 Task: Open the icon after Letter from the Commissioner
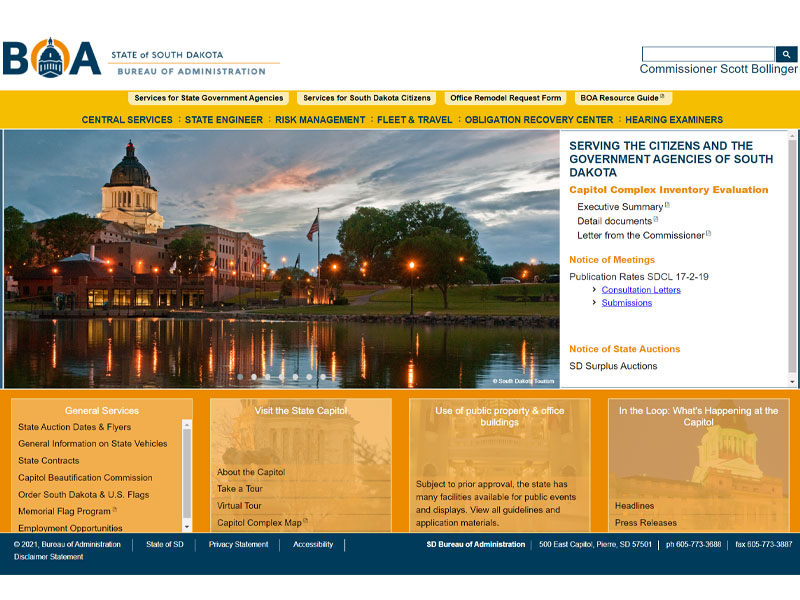click(708, 235)
